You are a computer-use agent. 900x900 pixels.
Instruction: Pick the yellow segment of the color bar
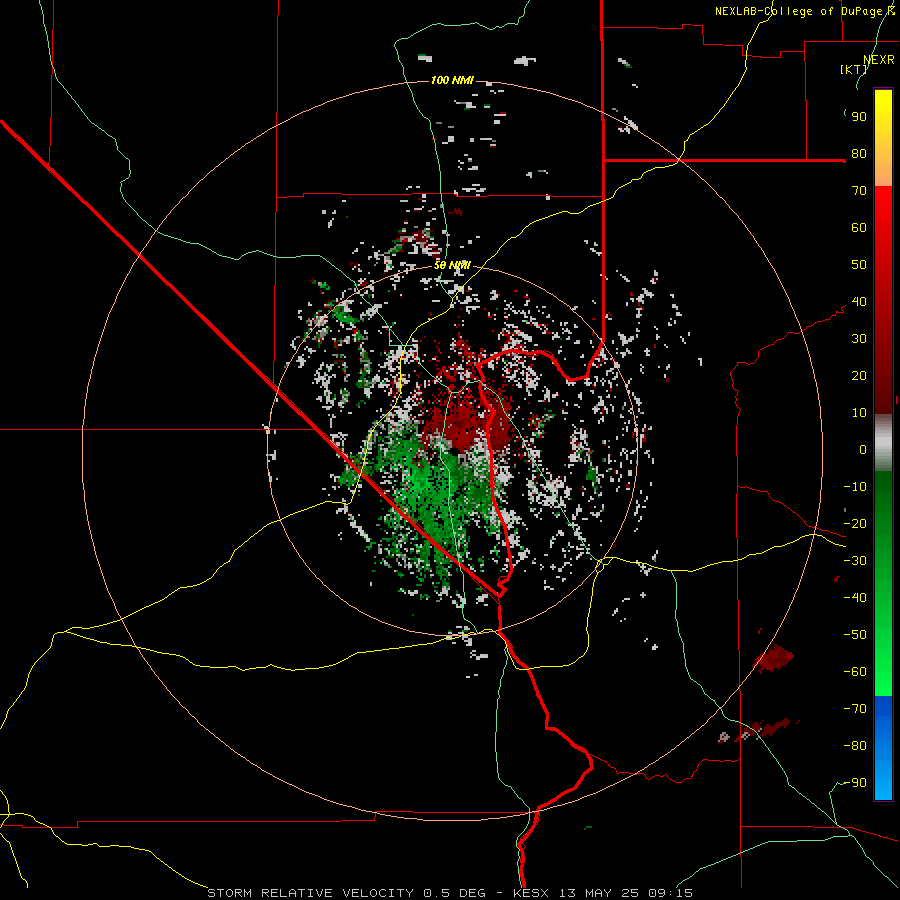(x=883, y=138)
